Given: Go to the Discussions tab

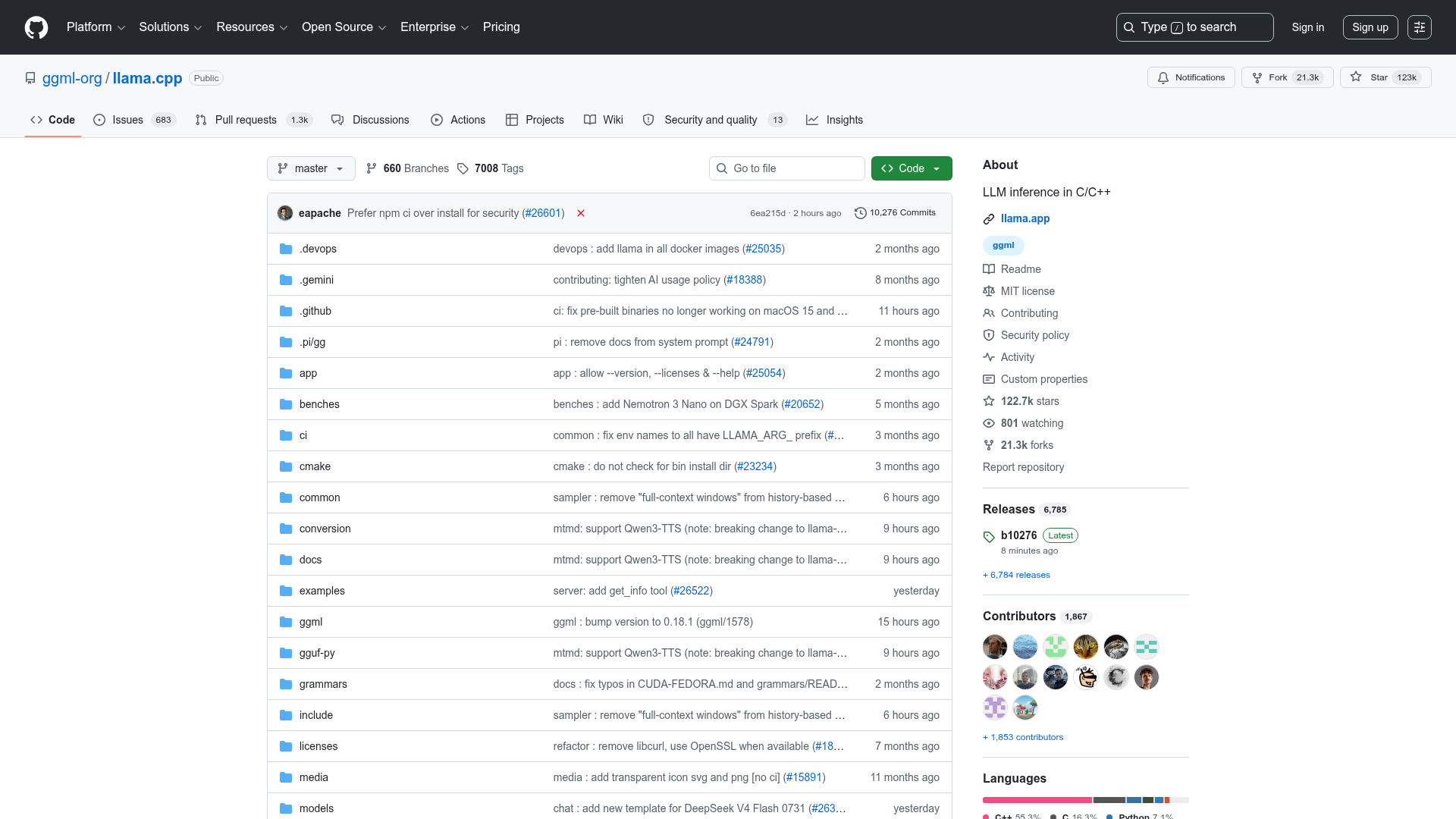Looking at the screenshot, I should tap(370, 120).
